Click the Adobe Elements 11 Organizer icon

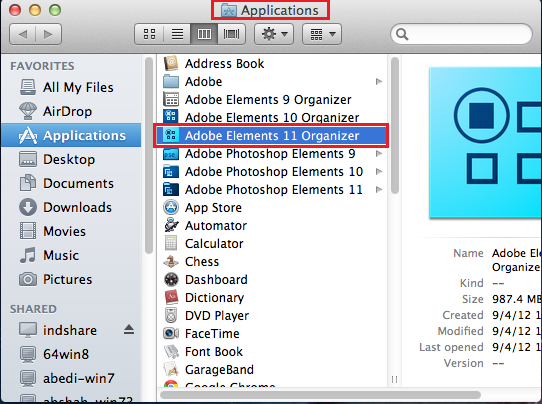[171, 135]
